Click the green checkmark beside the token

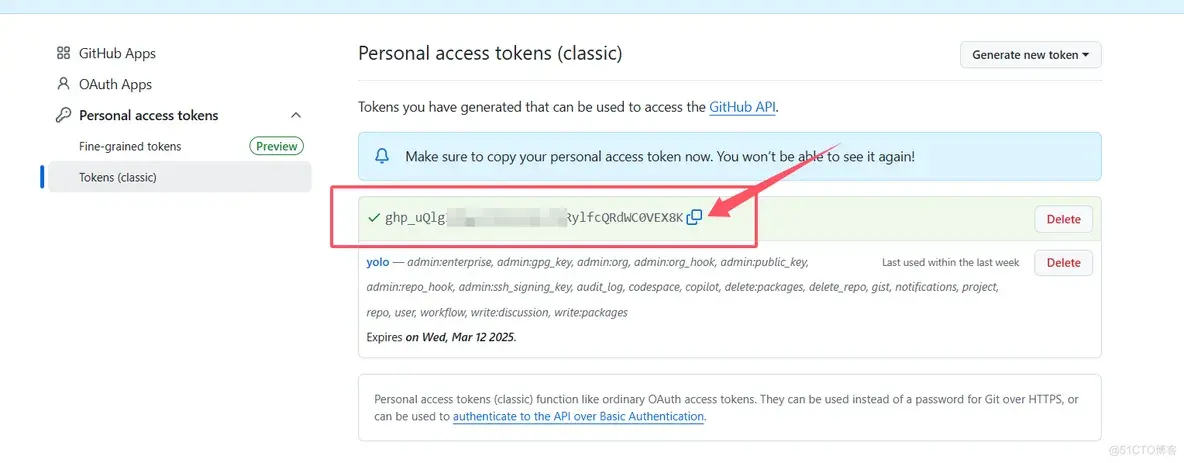point(373,218)
